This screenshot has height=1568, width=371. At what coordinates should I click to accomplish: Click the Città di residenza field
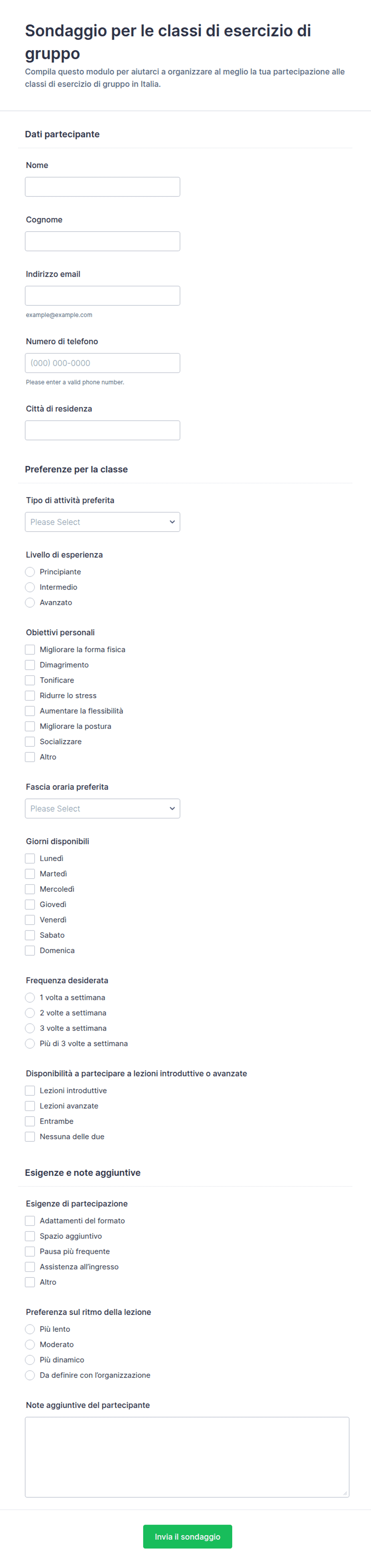coord(102,430)
